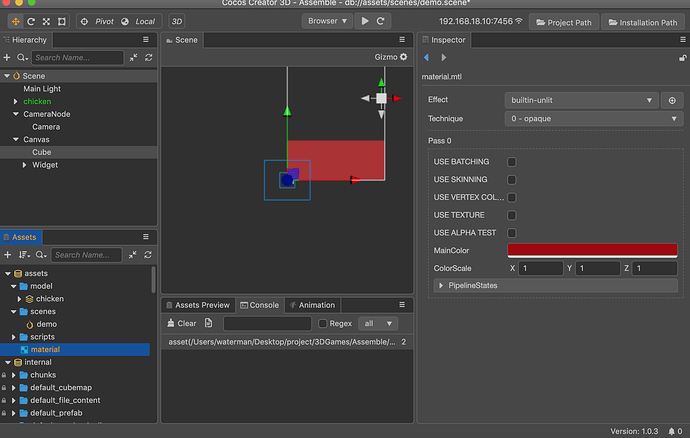
Task: Open the Effect builtin-unlit dropdown
Action: (x=581, y=100)
